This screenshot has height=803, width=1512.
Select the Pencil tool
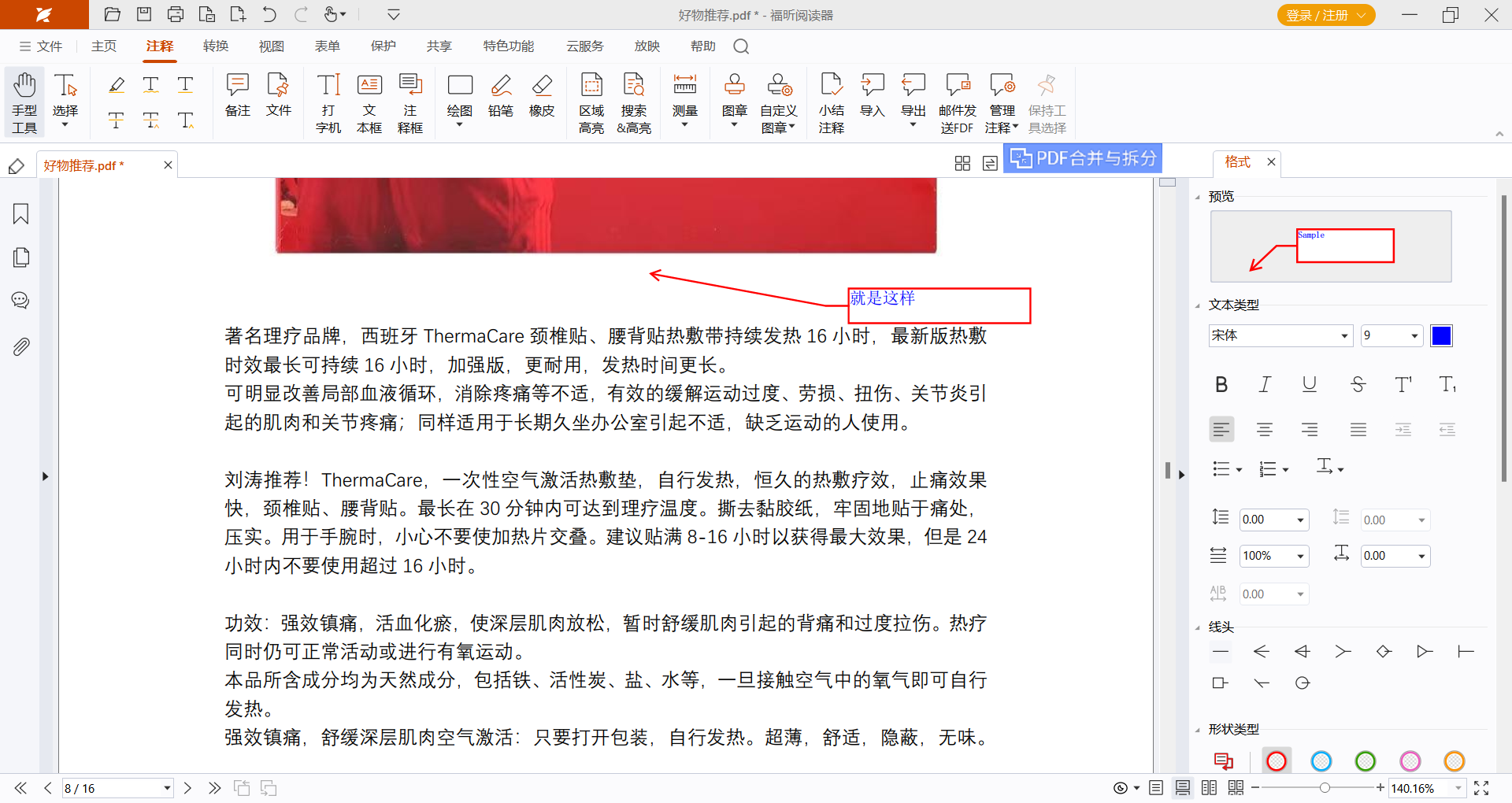(501, 95)
